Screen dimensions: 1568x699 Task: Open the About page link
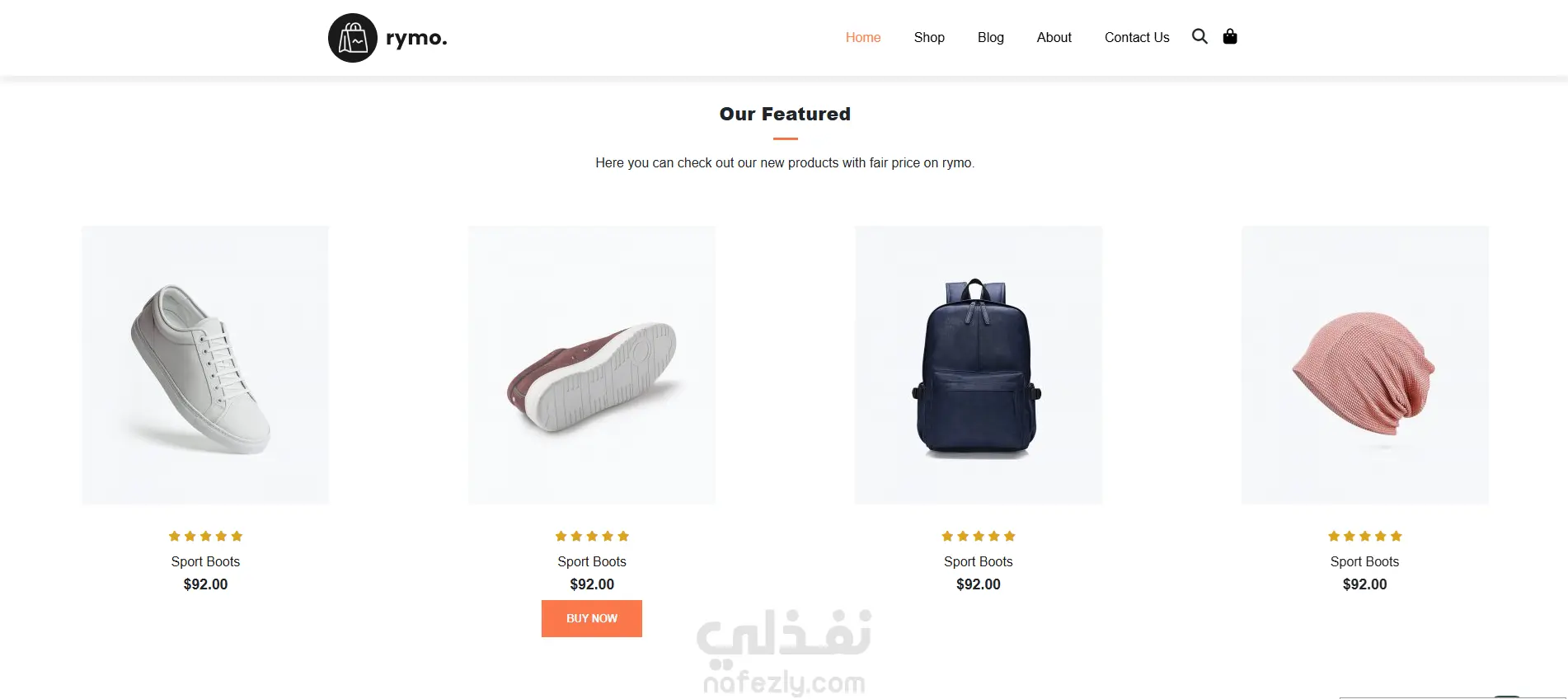(1054, 37)
